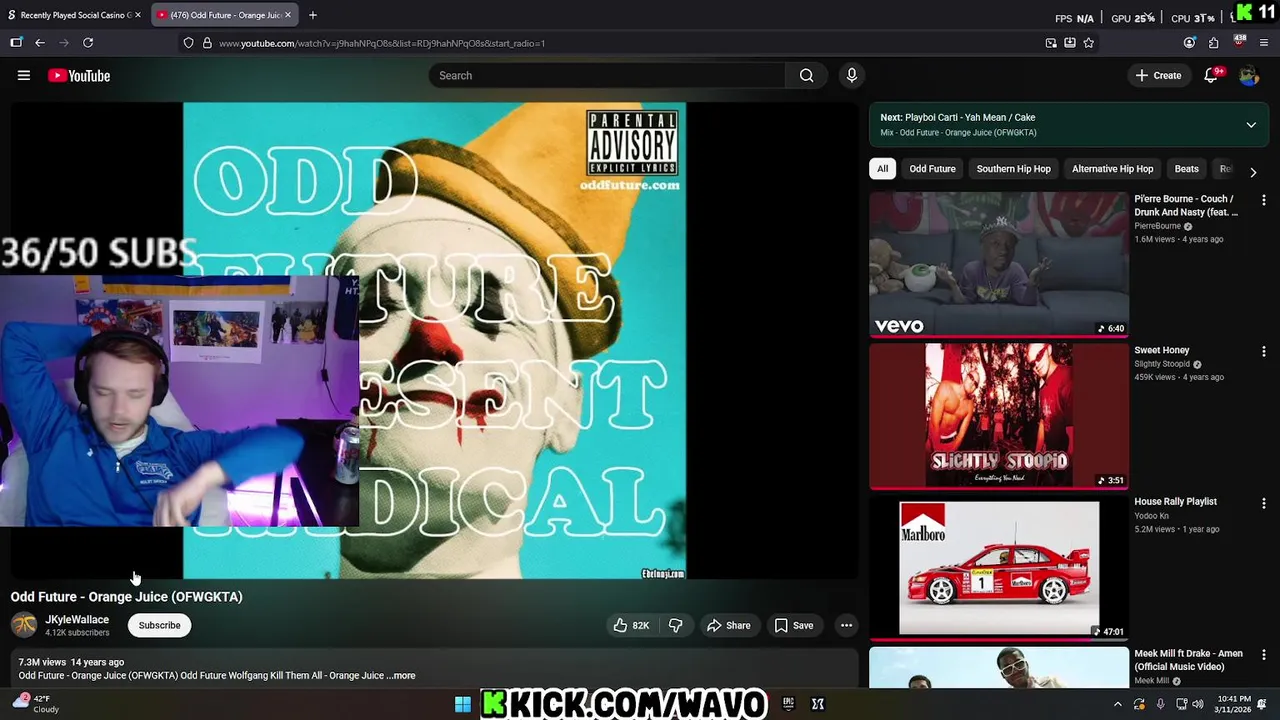Expand the video description with ...more
The width and height of the screenshot is (1280, 720).
pos(401,676)
